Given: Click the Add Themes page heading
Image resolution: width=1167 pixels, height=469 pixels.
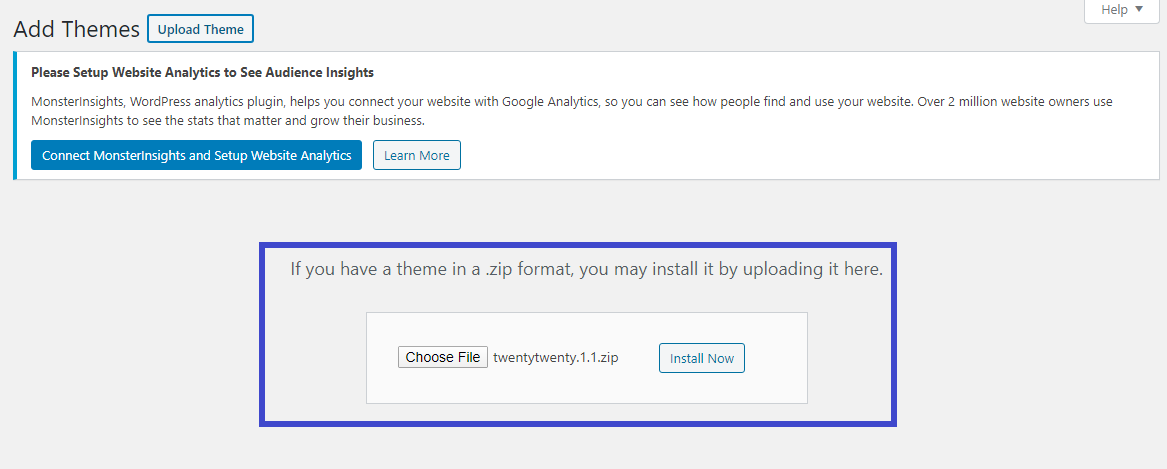Looking at the screenshot, I should coord(77,30).
